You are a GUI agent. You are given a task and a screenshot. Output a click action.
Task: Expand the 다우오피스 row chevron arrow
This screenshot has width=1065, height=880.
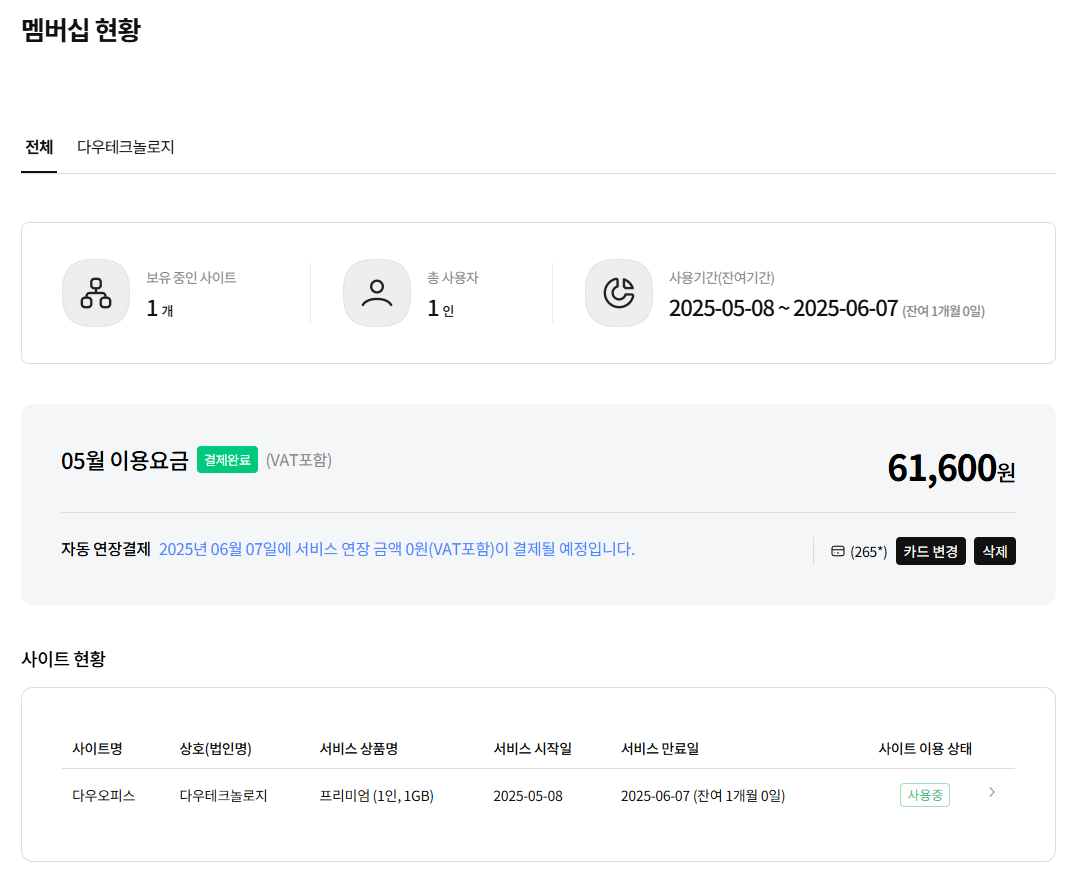(x=991, y=793)
